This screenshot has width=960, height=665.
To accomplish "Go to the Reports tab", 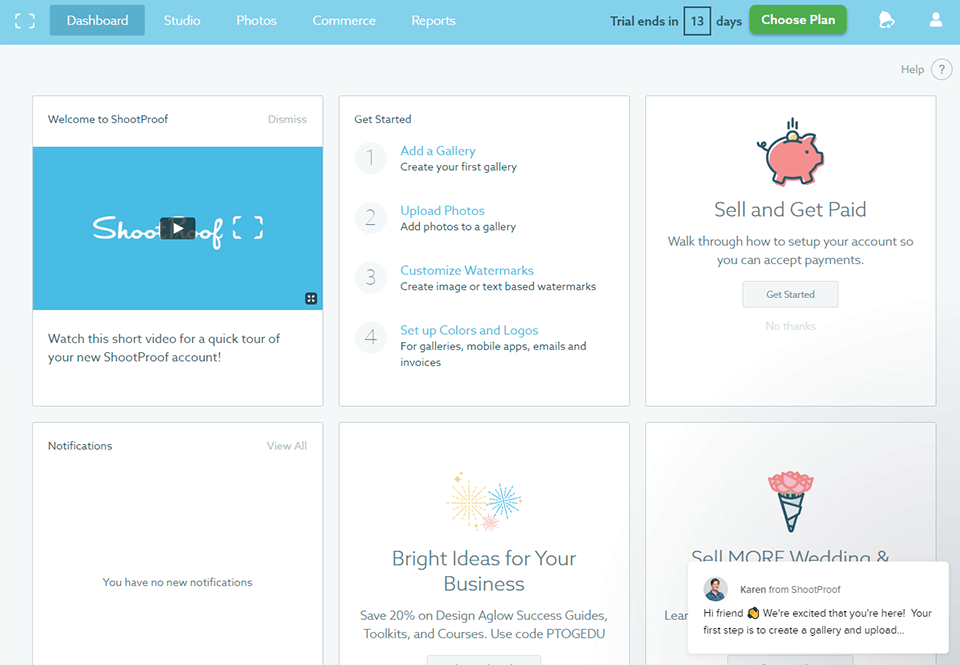I will coord(433,20).
